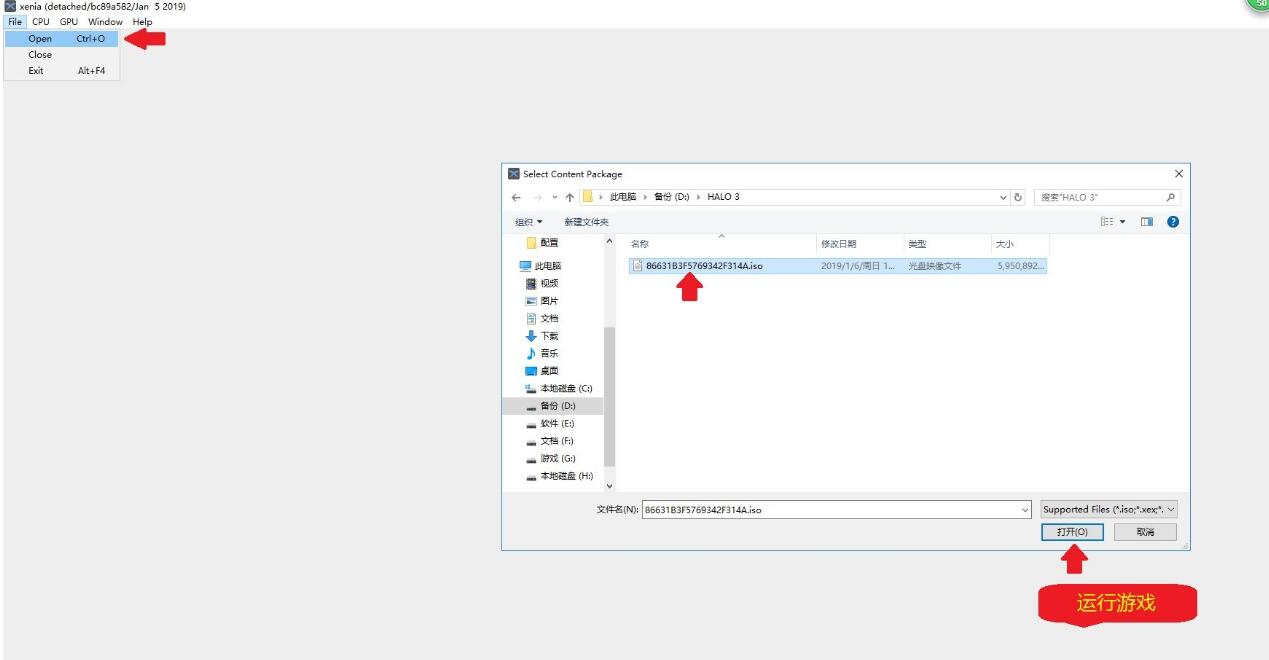Expand the filename combo box dropdown
Image resolution: width=1269 pixels, height=660 pixels.
(1025, 510)
